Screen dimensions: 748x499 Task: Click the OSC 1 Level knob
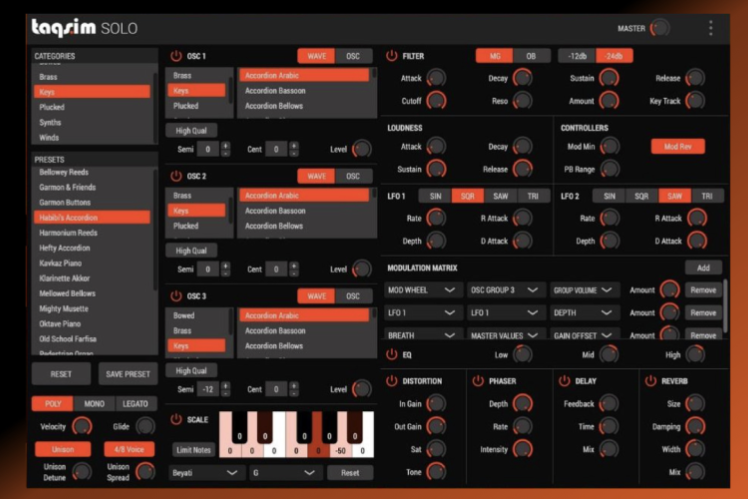[362, 149]
